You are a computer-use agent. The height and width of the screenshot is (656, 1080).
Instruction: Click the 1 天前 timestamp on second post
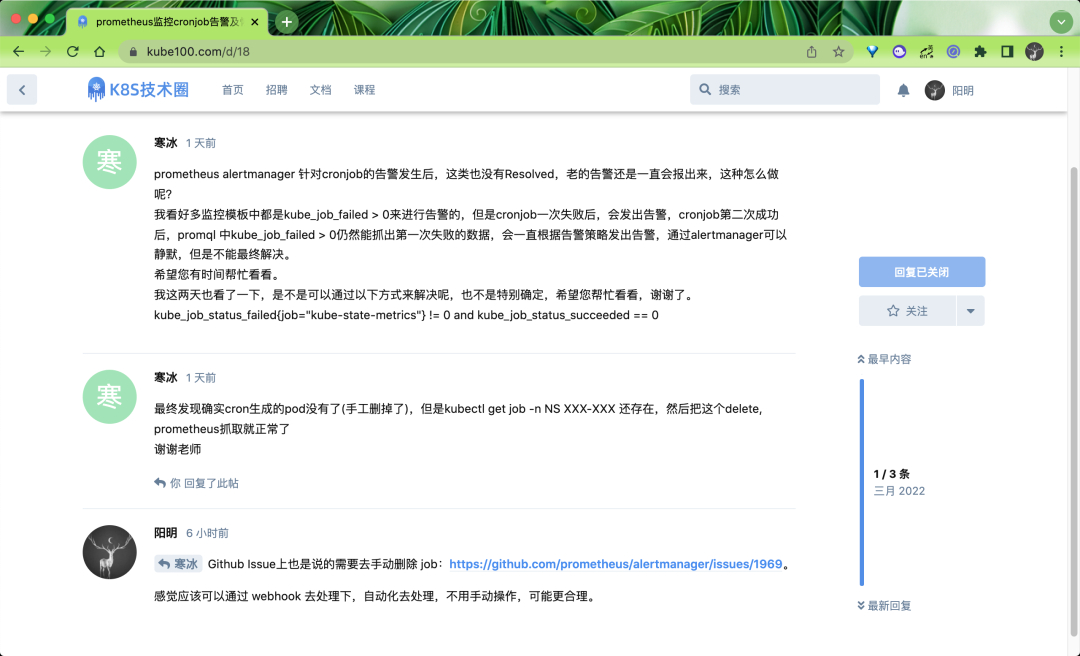coord(201,378)
